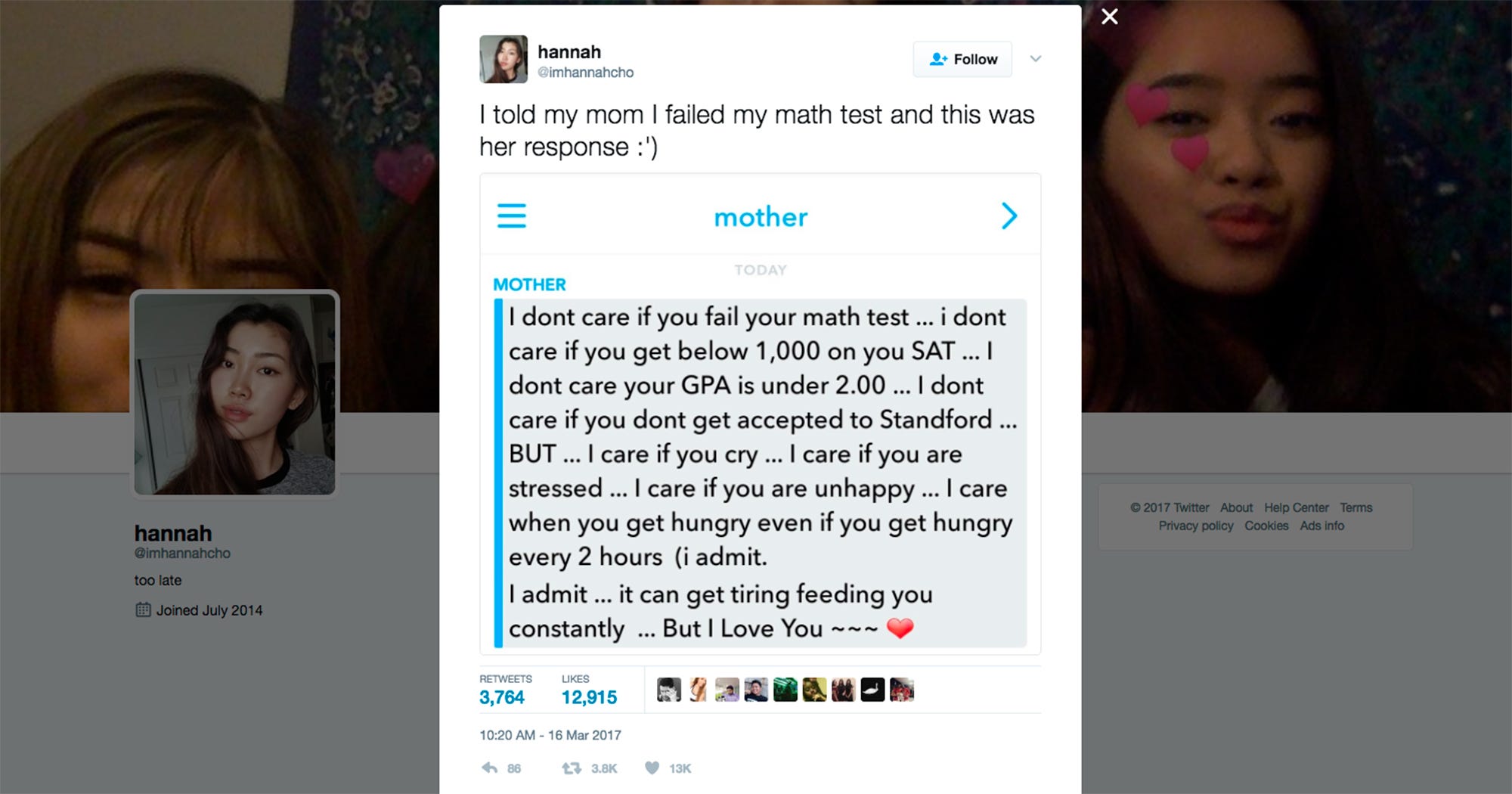Like the tweet with heart icon
The height and width of the screenshot is (794, 1512).
652,768
